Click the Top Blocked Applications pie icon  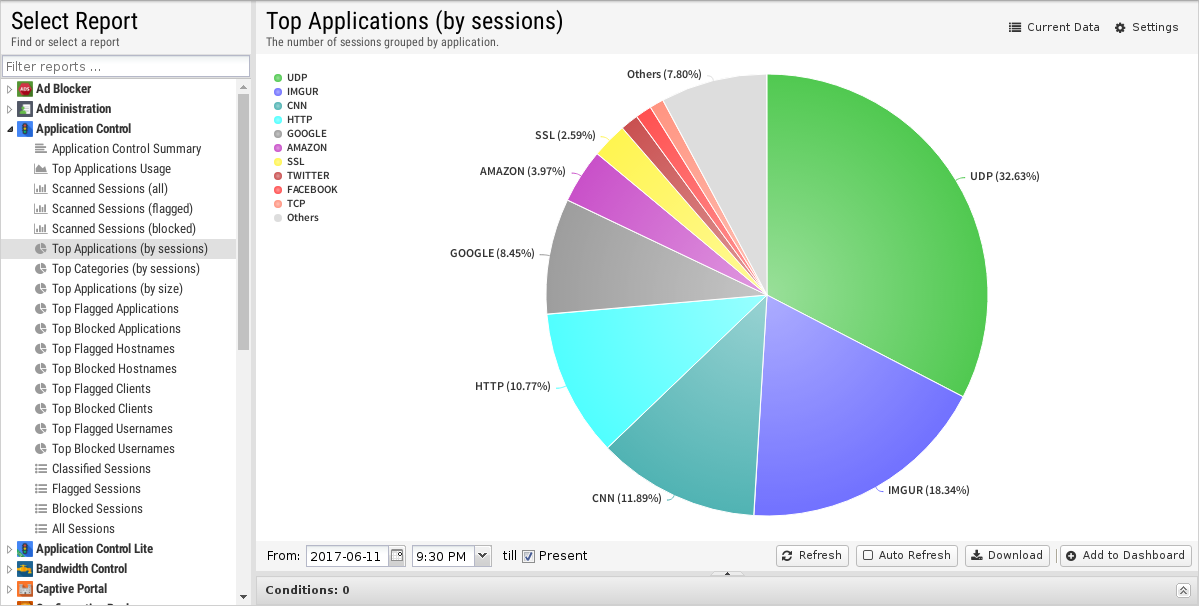coord(41,329)
